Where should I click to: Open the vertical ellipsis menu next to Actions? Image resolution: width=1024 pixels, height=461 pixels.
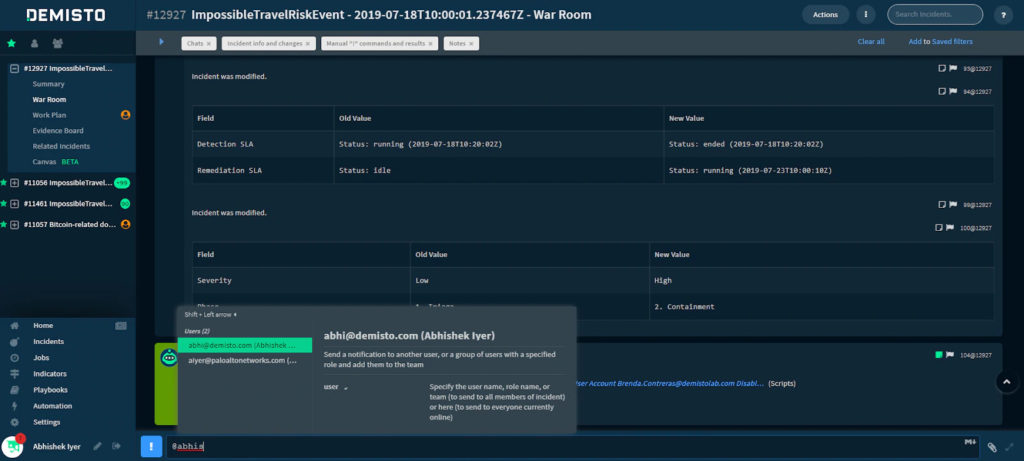[x=866, y=14]
